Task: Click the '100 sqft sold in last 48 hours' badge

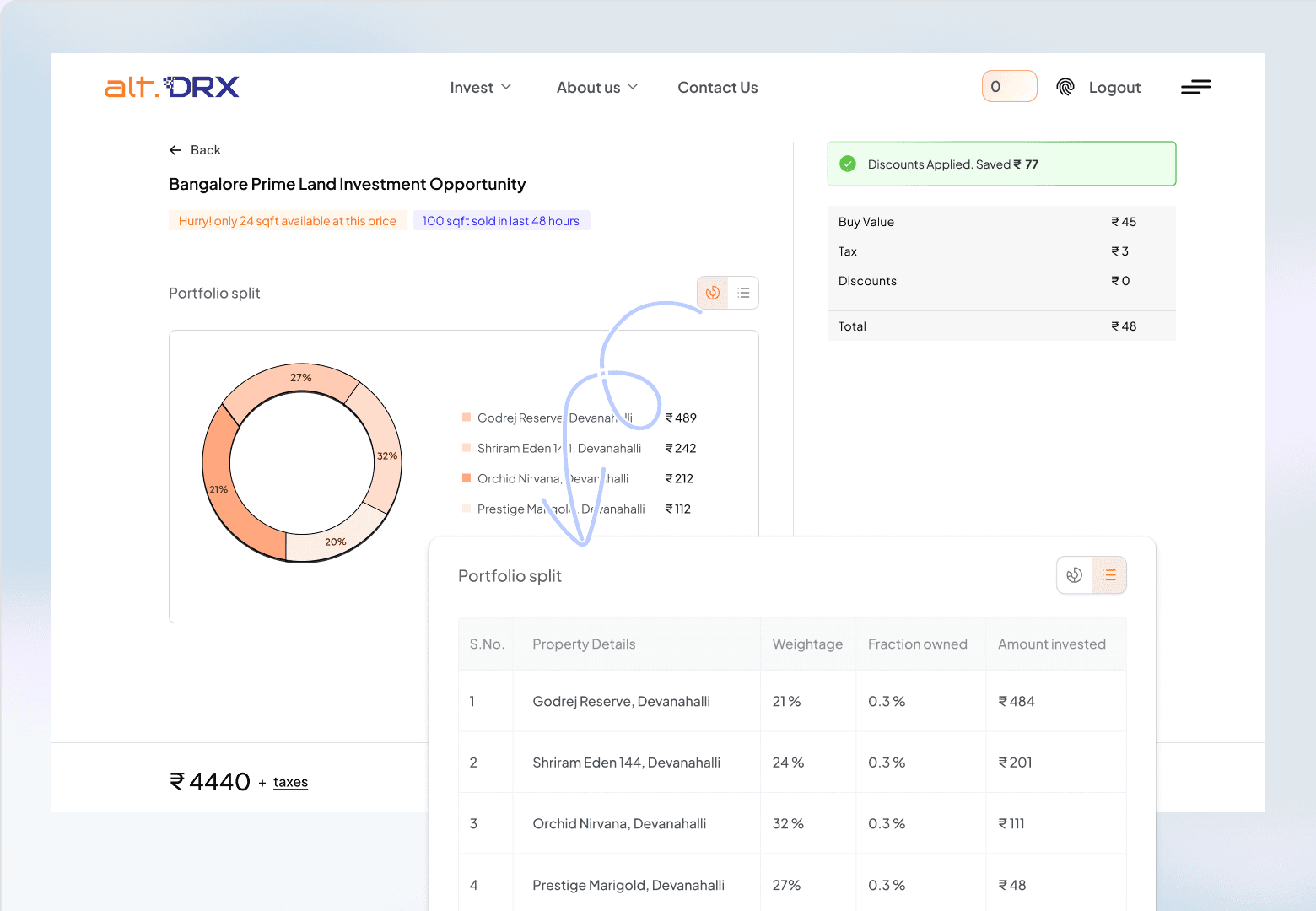Action: coord(501,221)
